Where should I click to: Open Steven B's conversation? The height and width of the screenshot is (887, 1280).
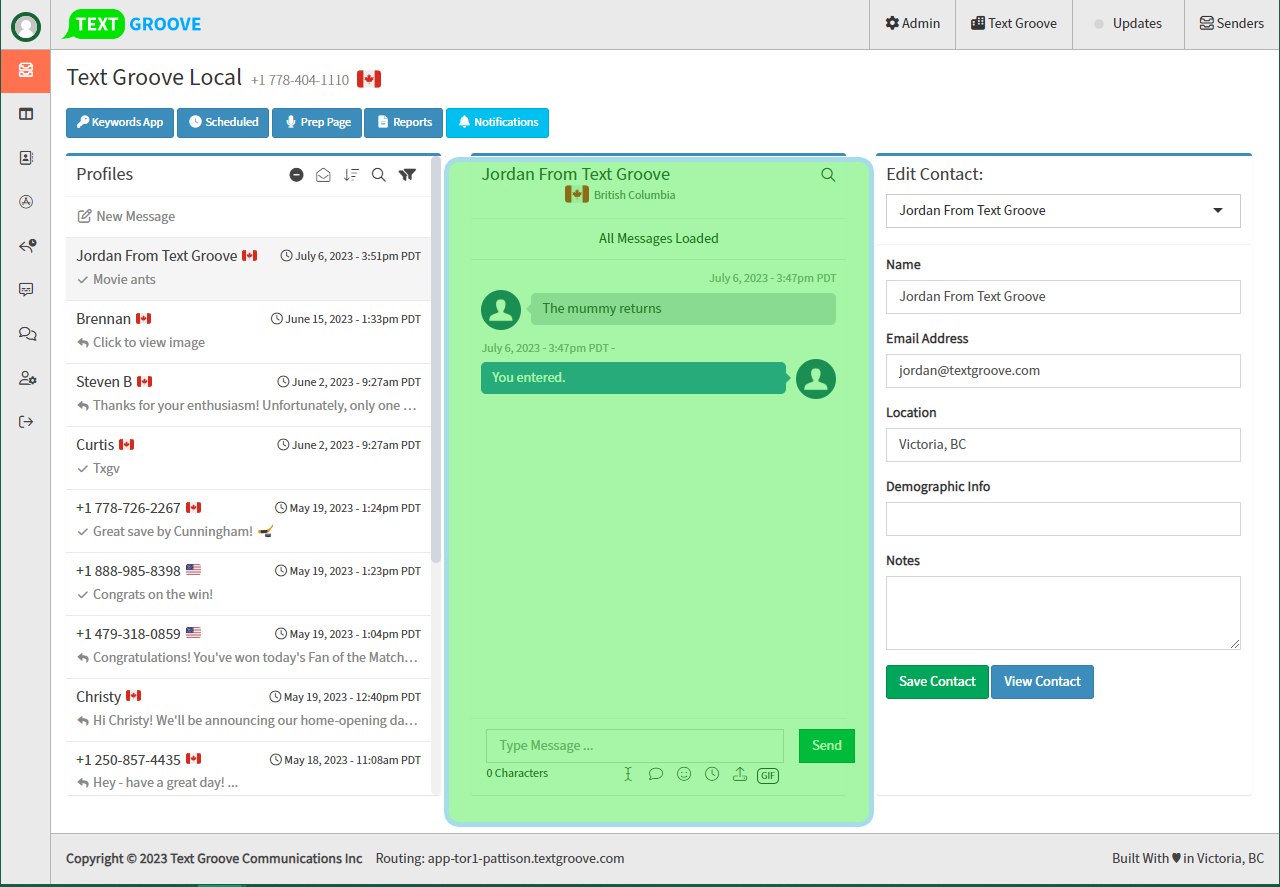(x=248, y=394)
